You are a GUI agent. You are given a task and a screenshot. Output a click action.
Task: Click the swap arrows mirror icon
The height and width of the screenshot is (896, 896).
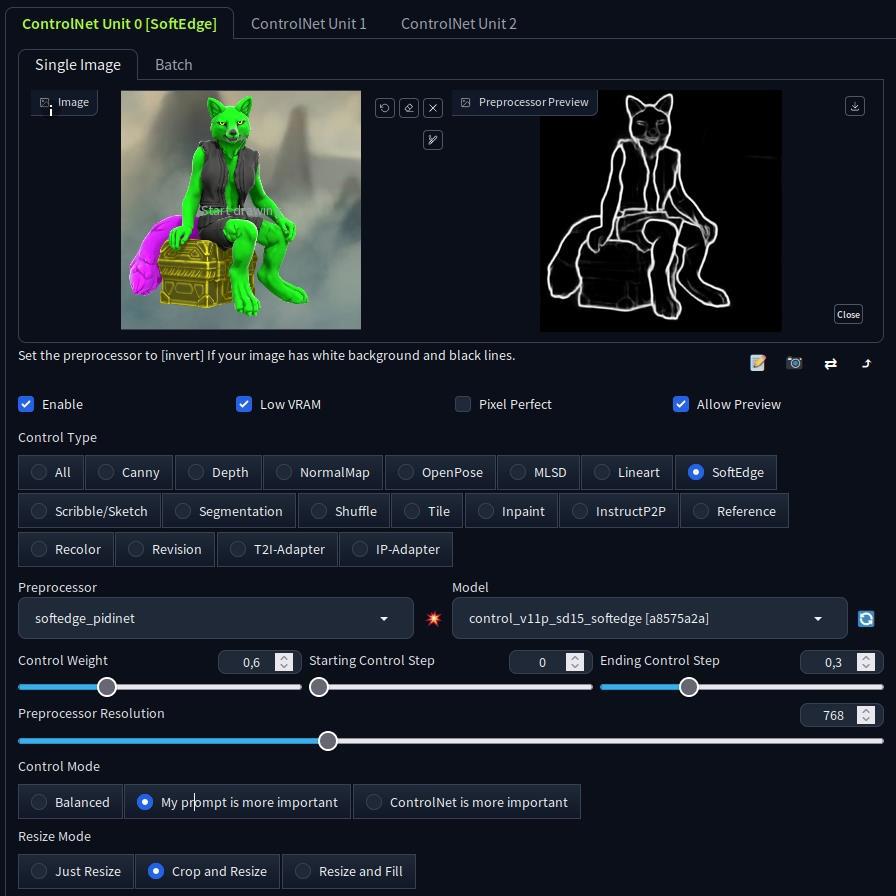coord(830,363)
